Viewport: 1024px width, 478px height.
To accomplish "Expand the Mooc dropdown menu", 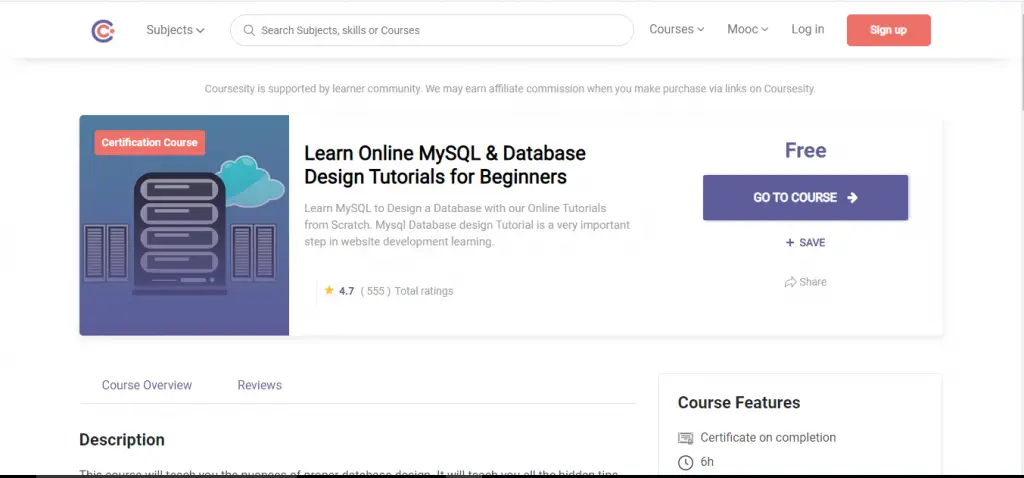I will [747, 30].
